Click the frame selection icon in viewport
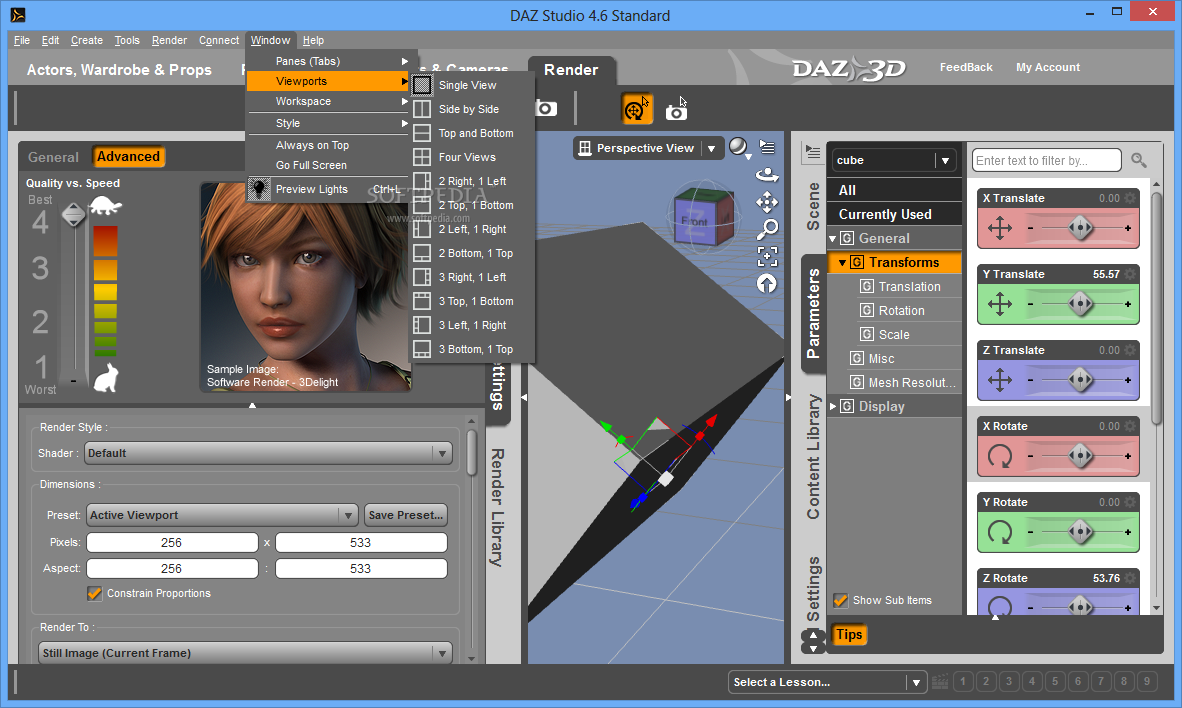This screenshot has height=708, width=1182. pos(767,256)
